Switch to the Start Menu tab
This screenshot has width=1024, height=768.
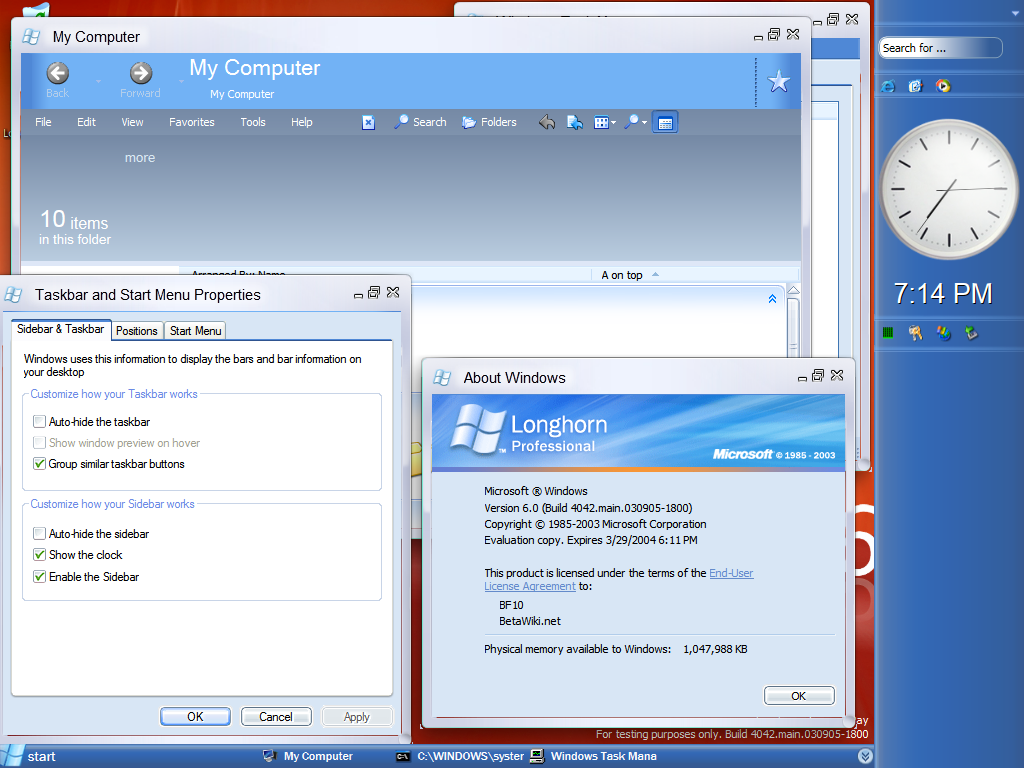click(195, 331)
